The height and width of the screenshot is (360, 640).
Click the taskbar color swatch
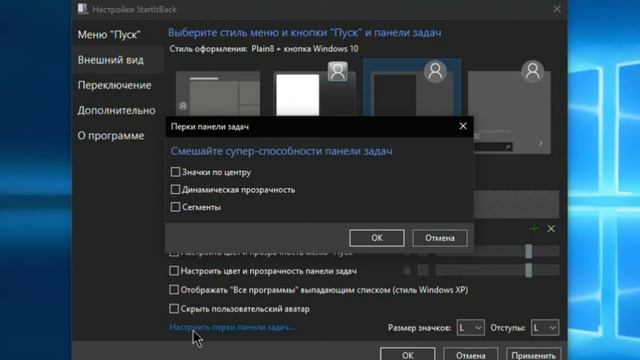(423, 270)
